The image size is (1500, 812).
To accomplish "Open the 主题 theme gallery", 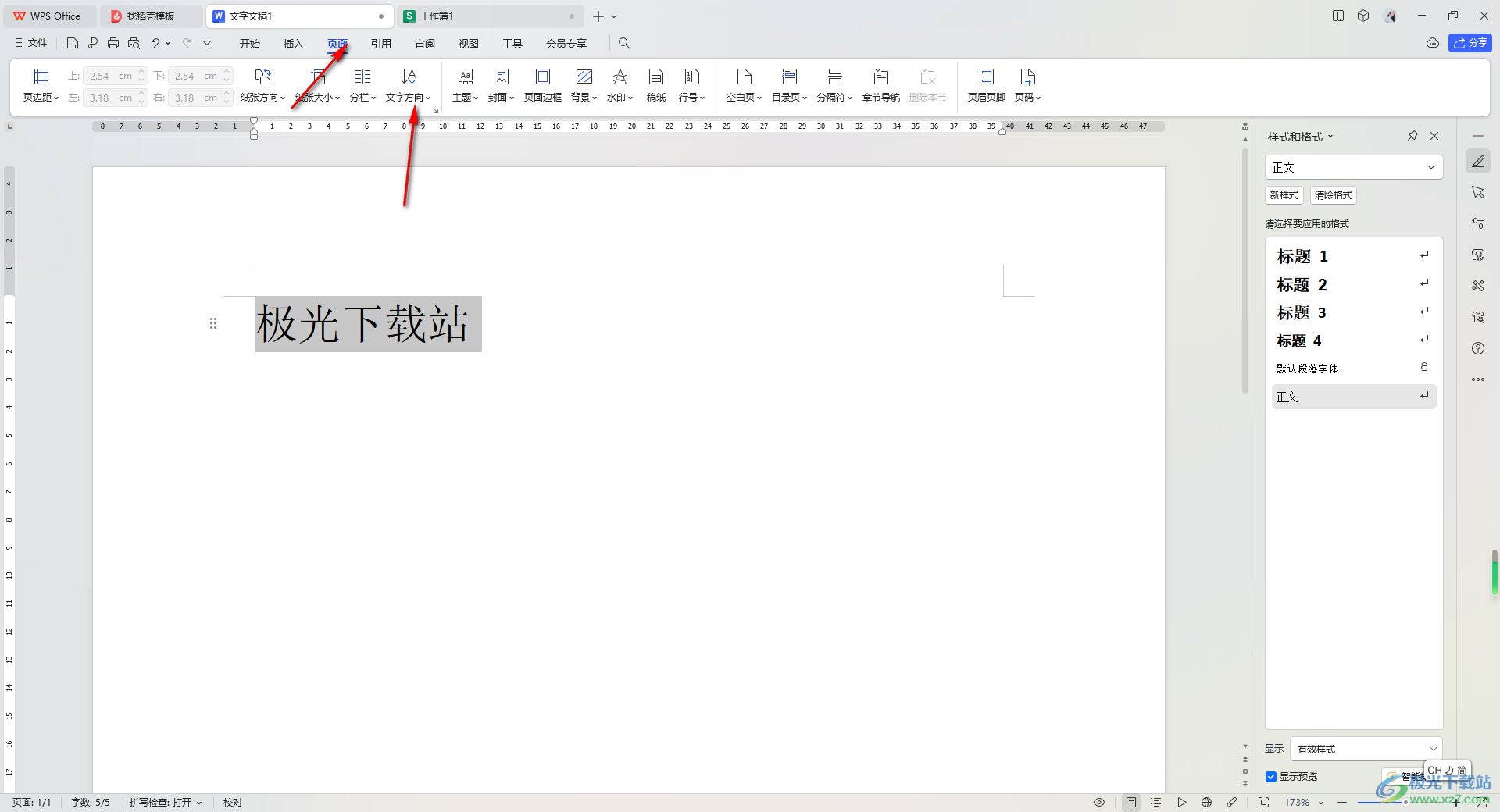I will [x=465, y=85].
